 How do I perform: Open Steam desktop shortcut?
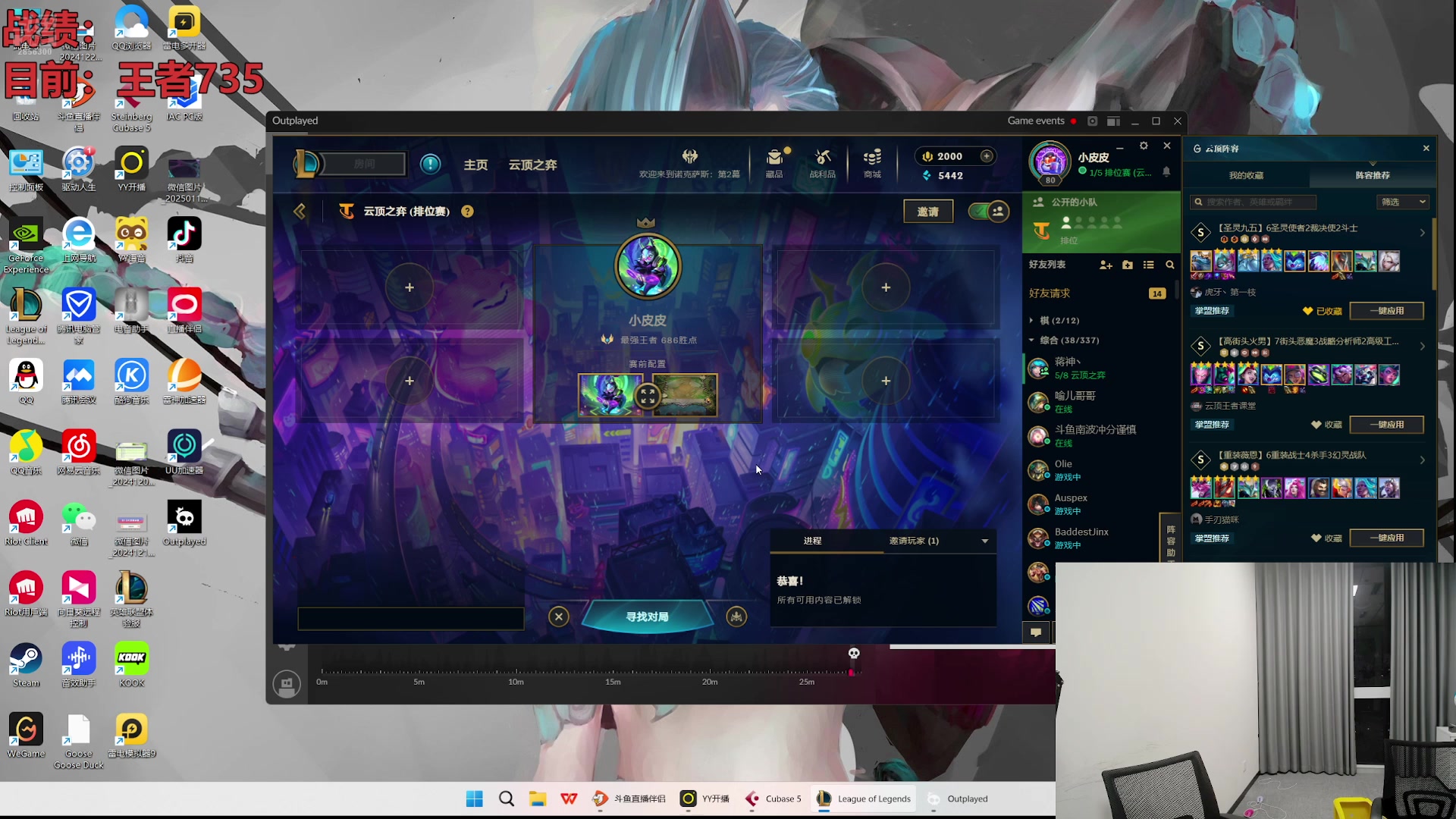tap(26, 665)
